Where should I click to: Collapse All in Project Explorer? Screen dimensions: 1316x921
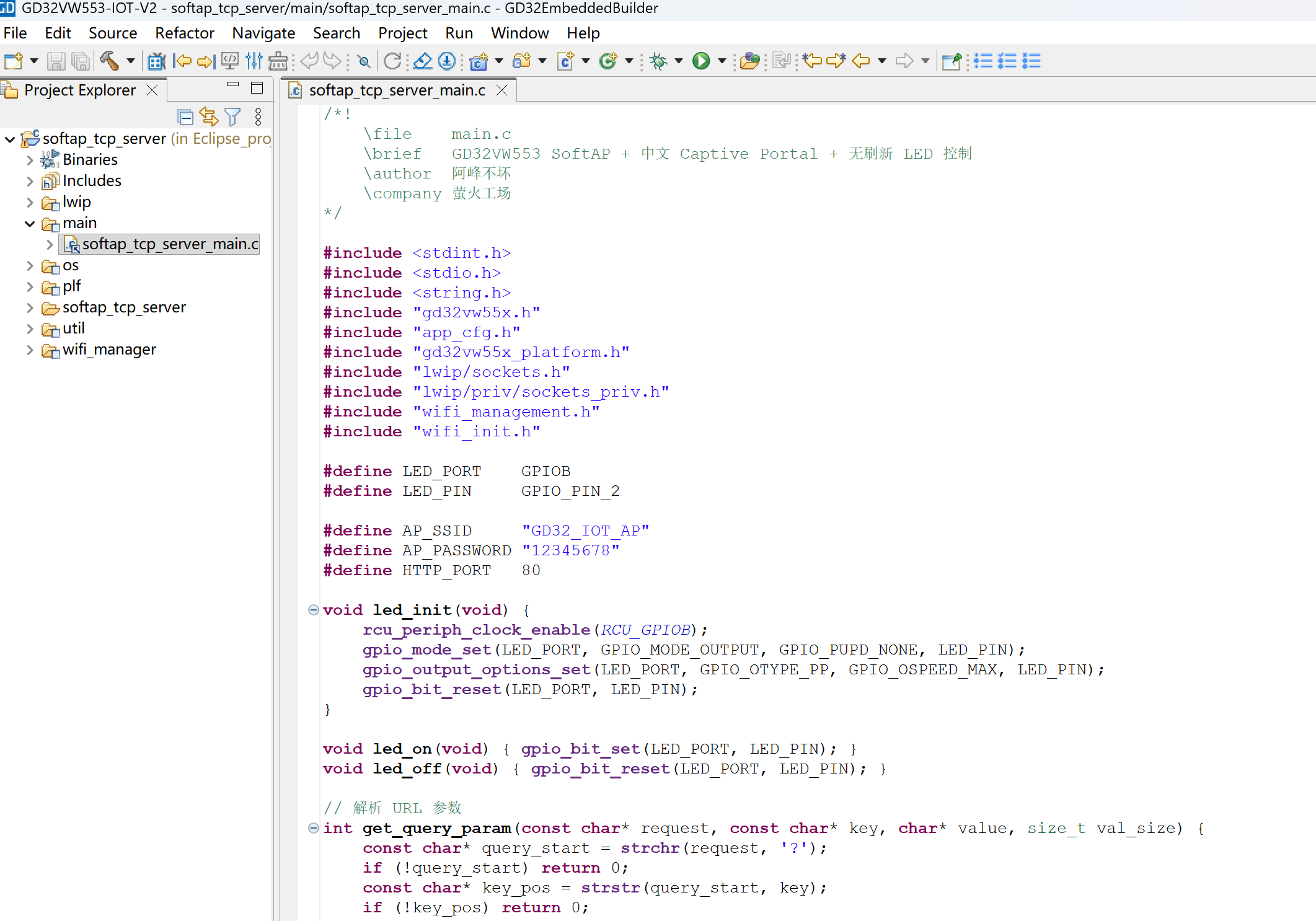tap(185, 117)
